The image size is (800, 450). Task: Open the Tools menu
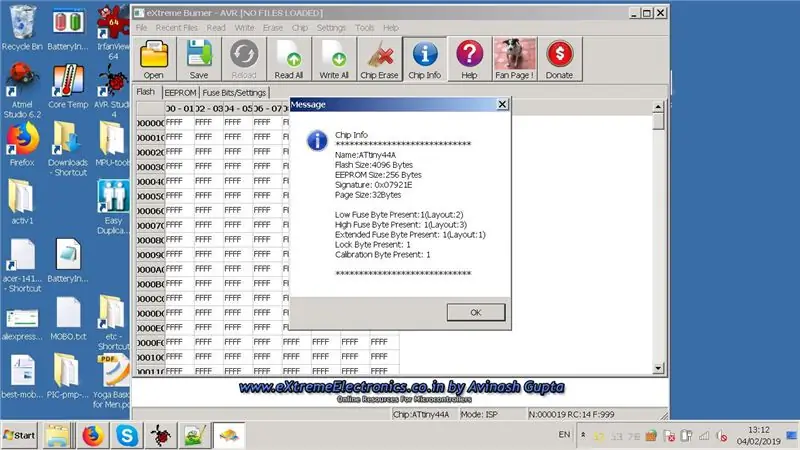[x=364, y=28]
